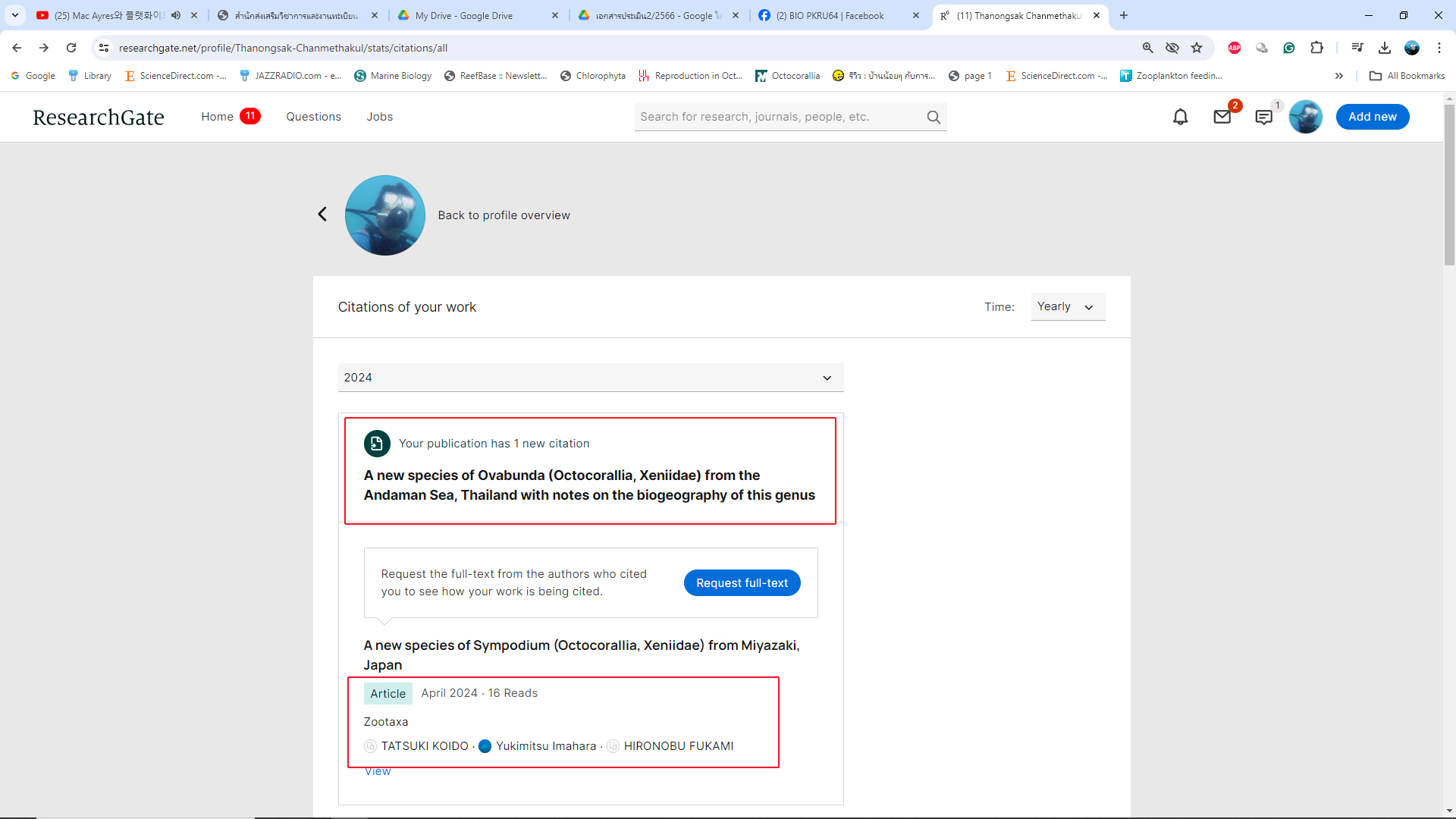Viewport: 1456px width, 819px height.
Task: Mute the YouTube tab audio
Action: click(176, 15)
